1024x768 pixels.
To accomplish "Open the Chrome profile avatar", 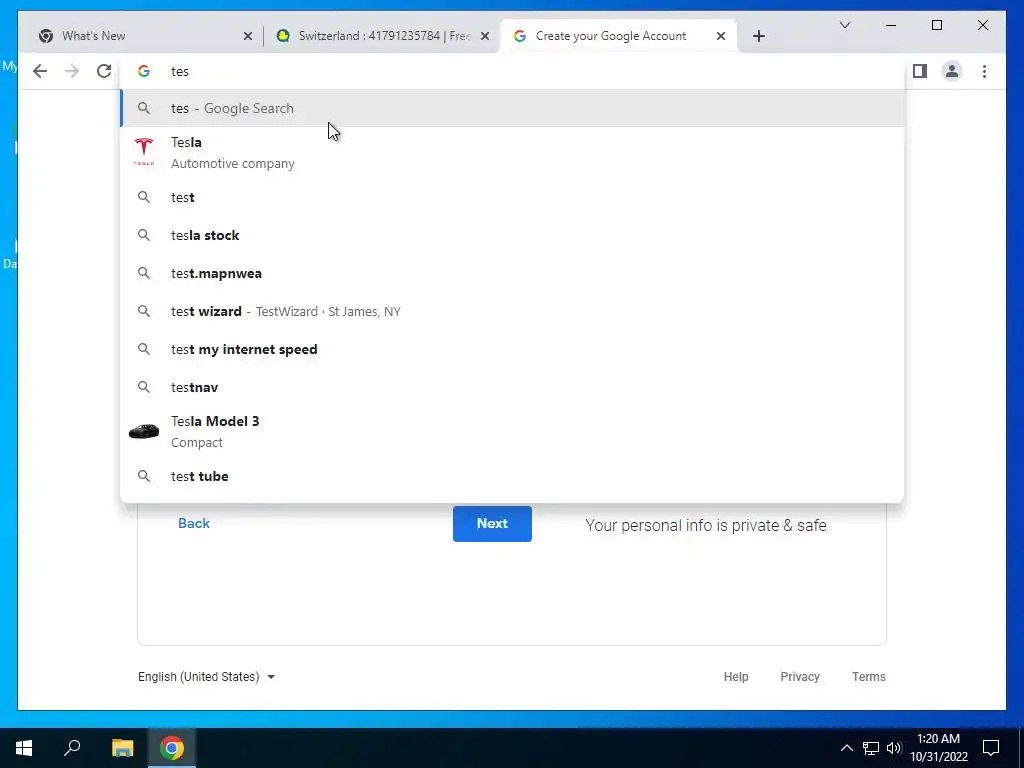I will pos(952,71).
